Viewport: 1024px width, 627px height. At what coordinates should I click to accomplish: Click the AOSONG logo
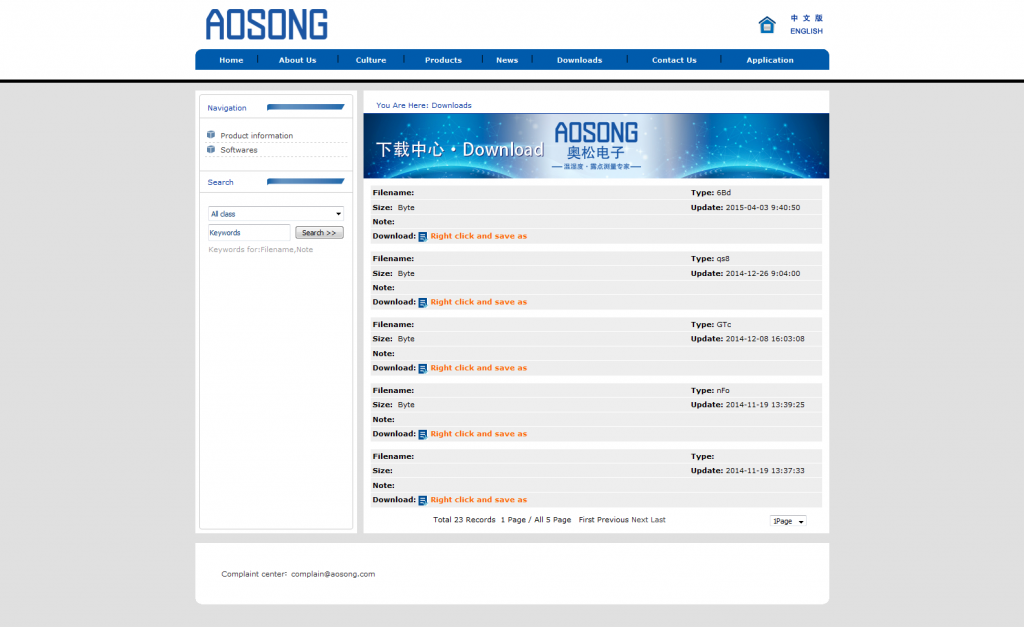(266, 25)
